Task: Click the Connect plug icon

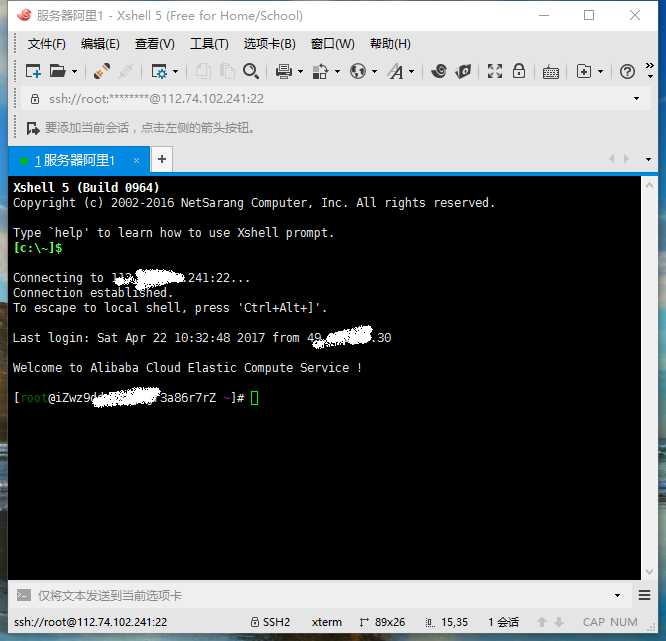Action: pos(102,71)
